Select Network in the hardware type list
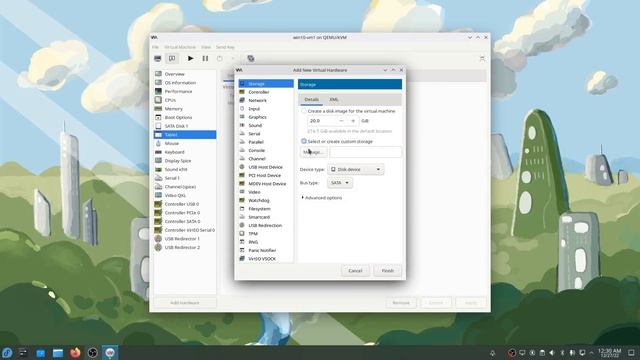Image resolution: width=640 pixels, height=360 pixels. (x=266, y=100)
